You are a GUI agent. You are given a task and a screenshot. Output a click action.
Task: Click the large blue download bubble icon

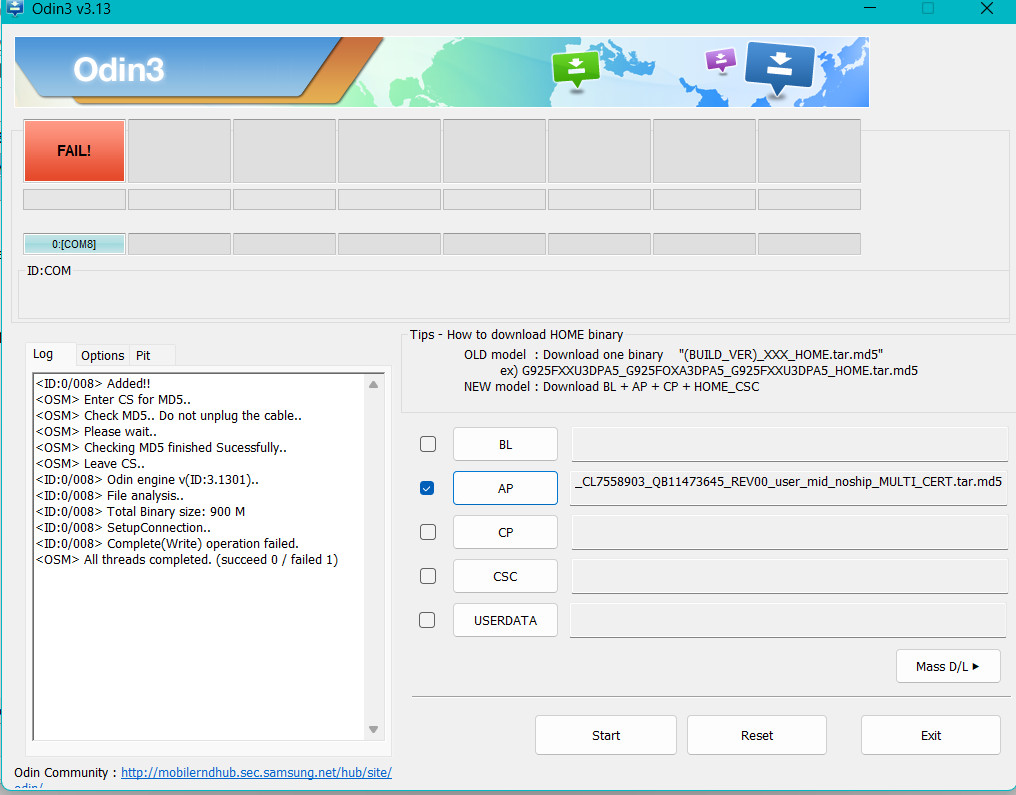tap(779, 68)
